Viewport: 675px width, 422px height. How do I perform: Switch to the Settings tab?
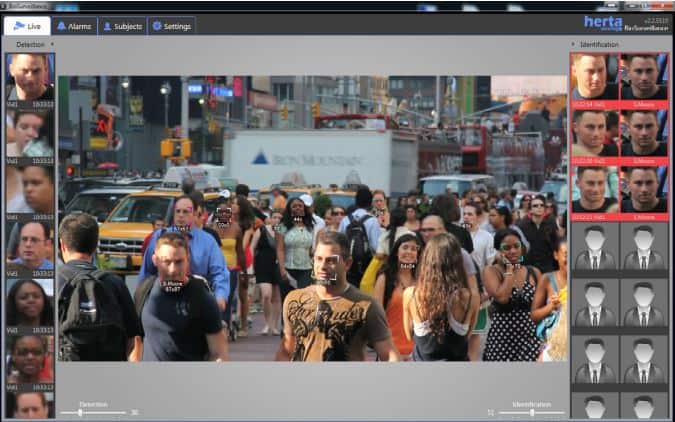[x=172, y=26]
